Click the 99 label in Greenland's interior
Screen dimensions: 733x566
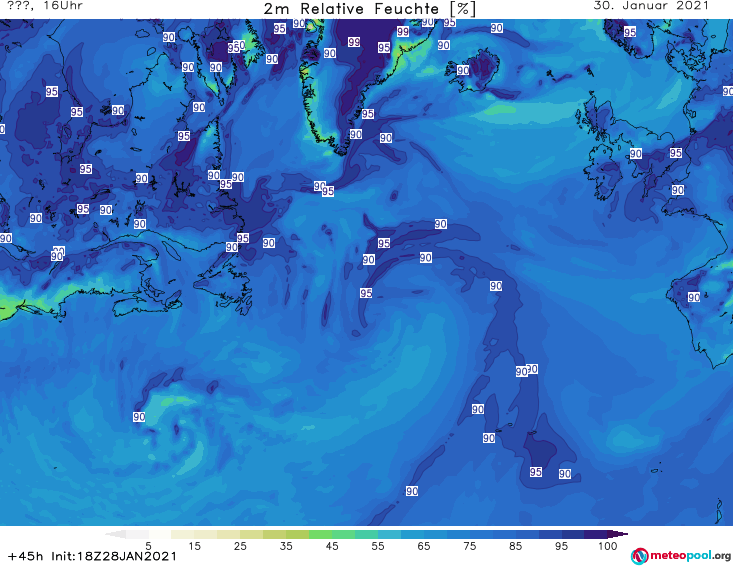pyautogui.click(x=354, y=42)
